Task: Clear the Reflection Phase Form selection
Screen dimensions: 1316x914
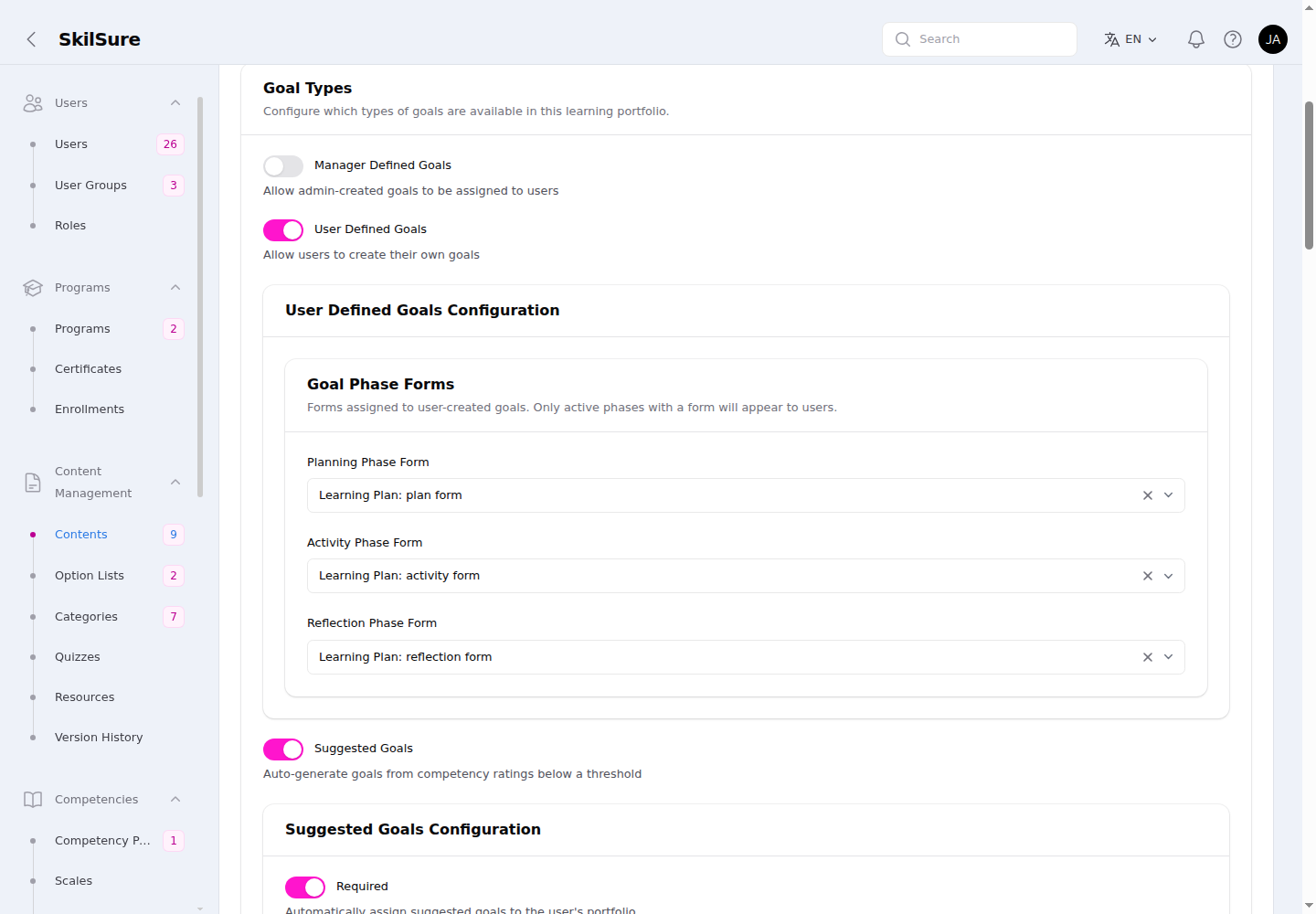Action: [1147, 657]
